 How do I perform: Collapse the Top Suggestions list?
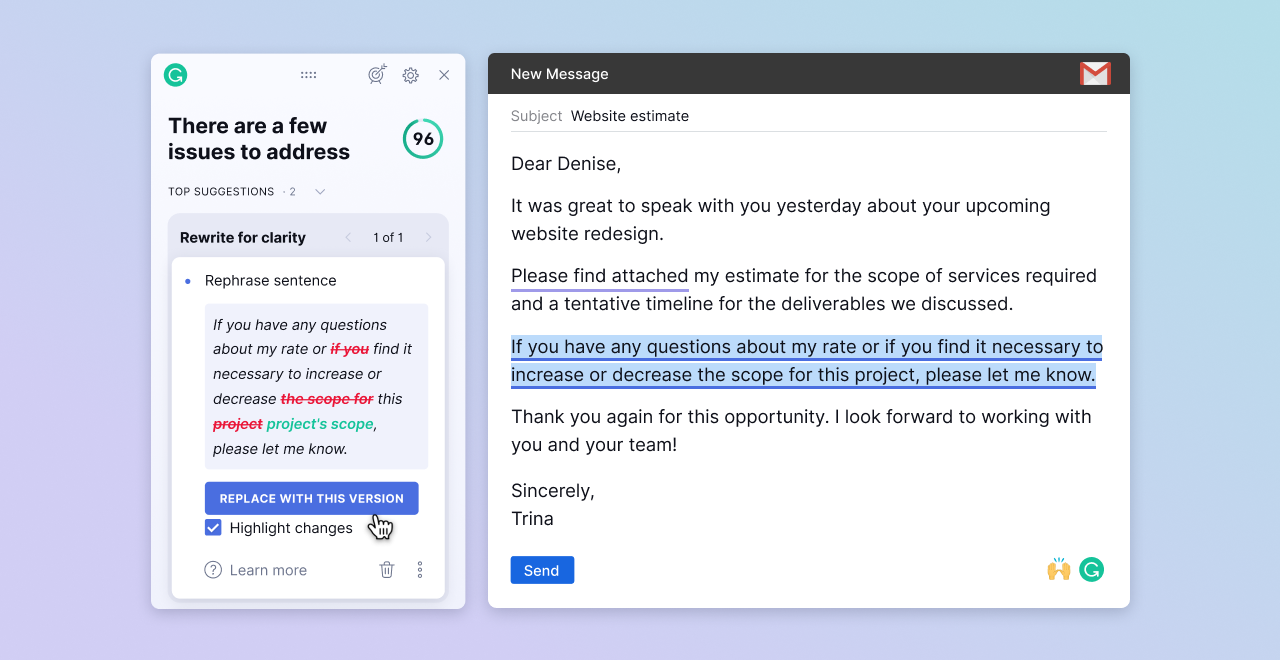click(x=319, y=191)
